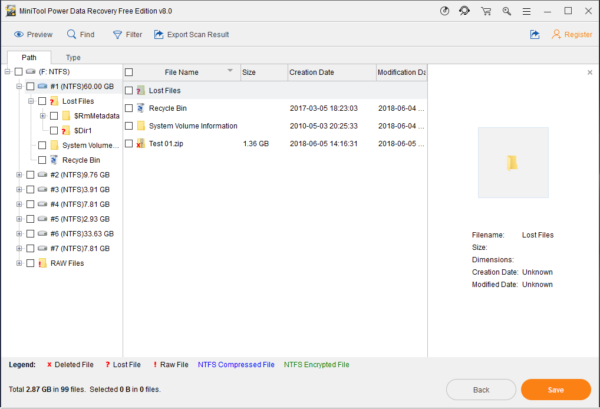
Task: Tick the RAW Files checkbox
Action: click(30, 263)
